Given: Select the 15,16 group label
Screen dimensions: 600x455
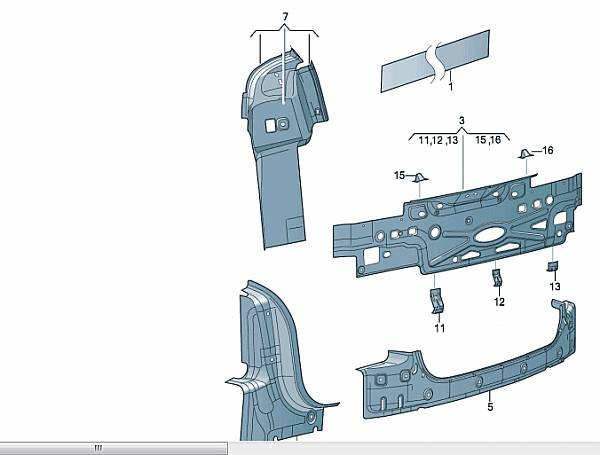Looking at the screenshot, I should click(x=490, y=142).
